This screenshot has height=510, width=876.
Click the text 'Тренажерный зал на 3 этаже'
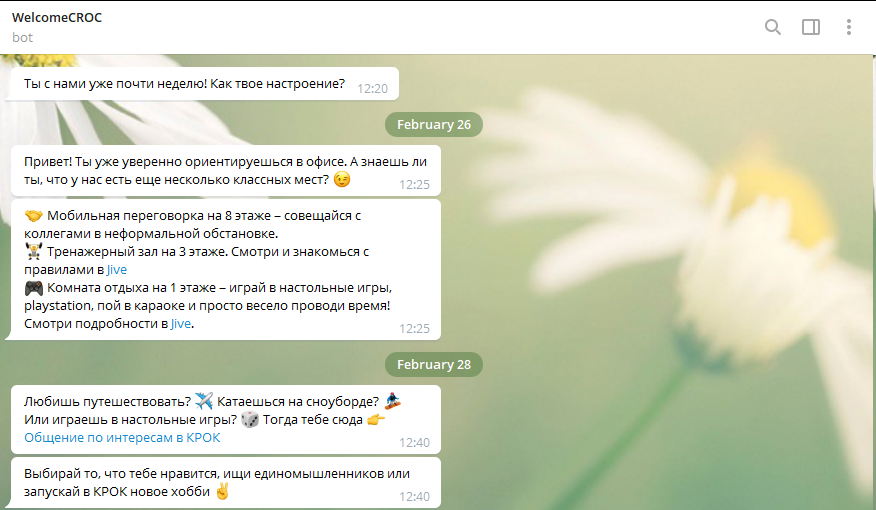[137, 251]
